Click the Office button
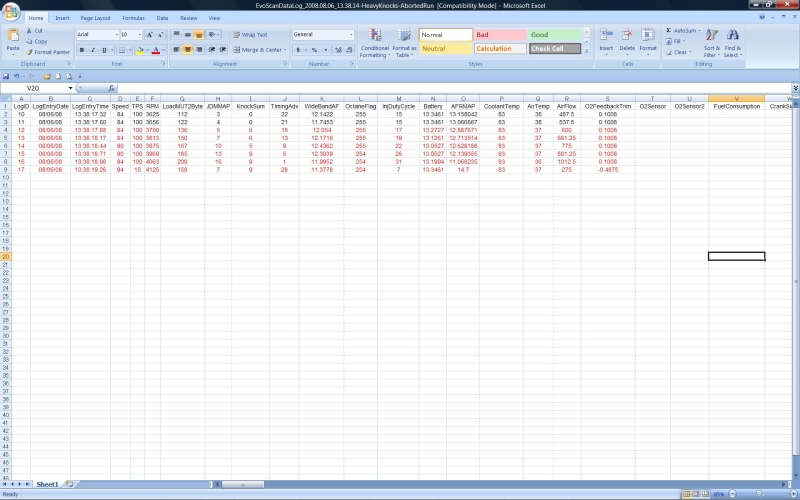 pyautogui.click(x=10, y=11)
